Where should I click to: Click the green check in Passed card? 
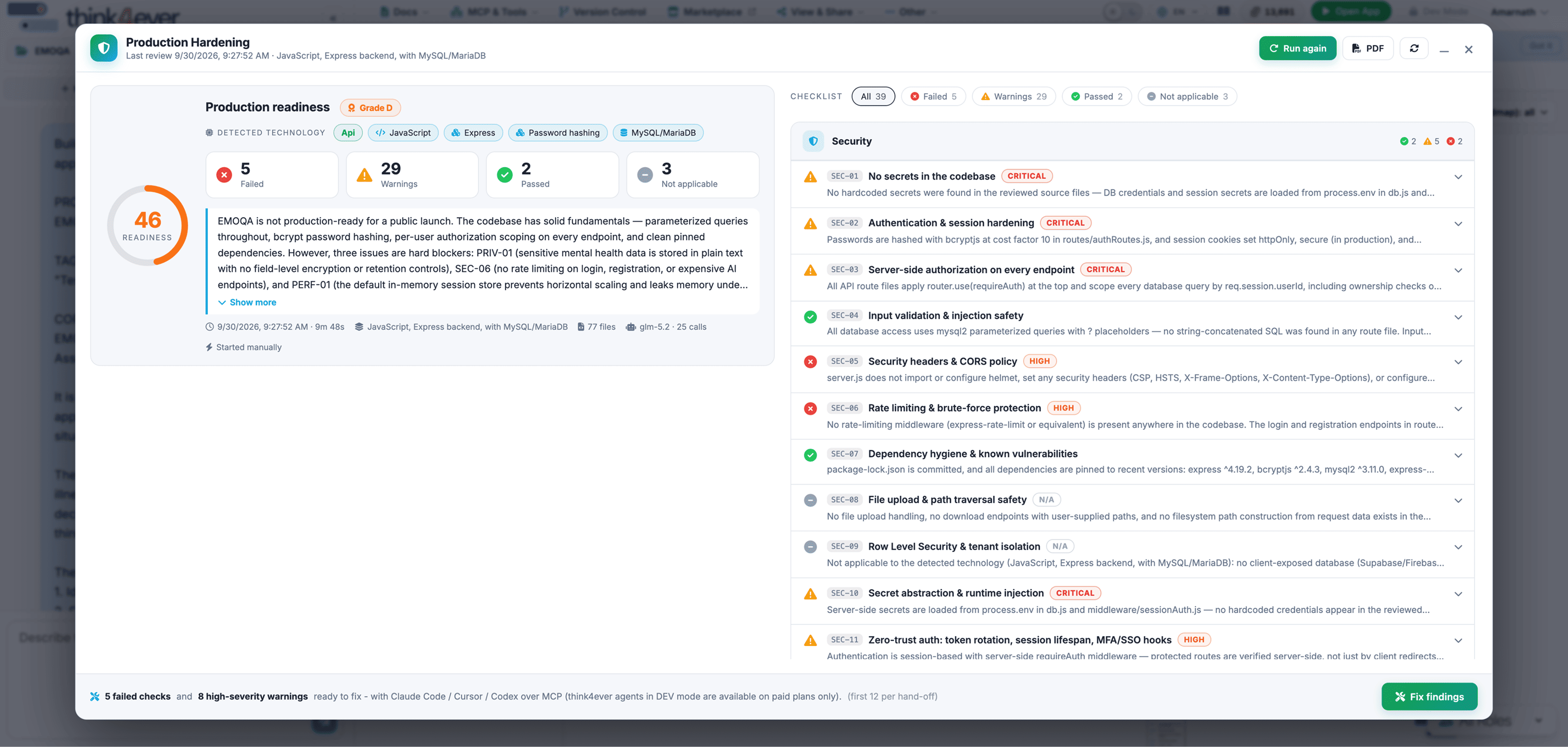pos(505,175)
